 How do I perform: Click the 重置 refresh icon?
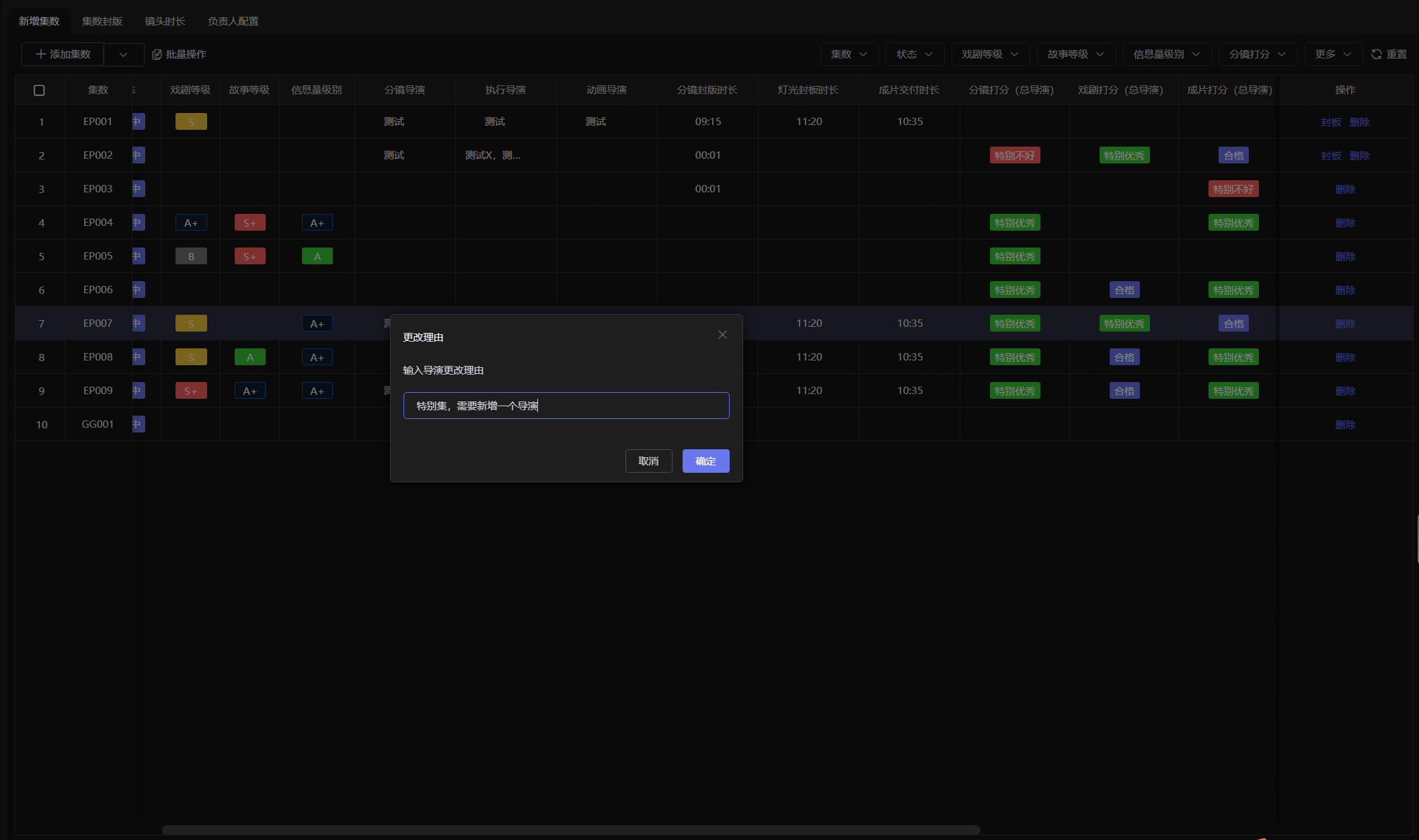pos(1377,54)
